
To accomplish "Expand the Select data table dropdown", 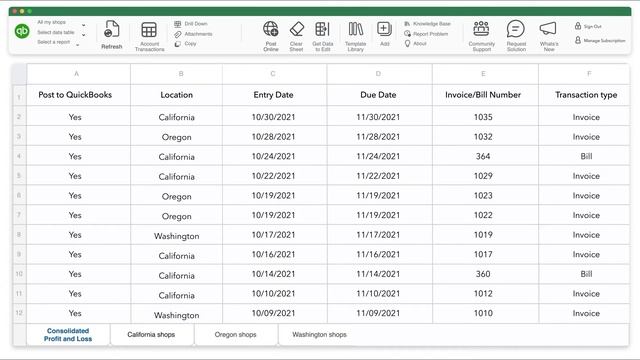I will click(x=84, y=35).
